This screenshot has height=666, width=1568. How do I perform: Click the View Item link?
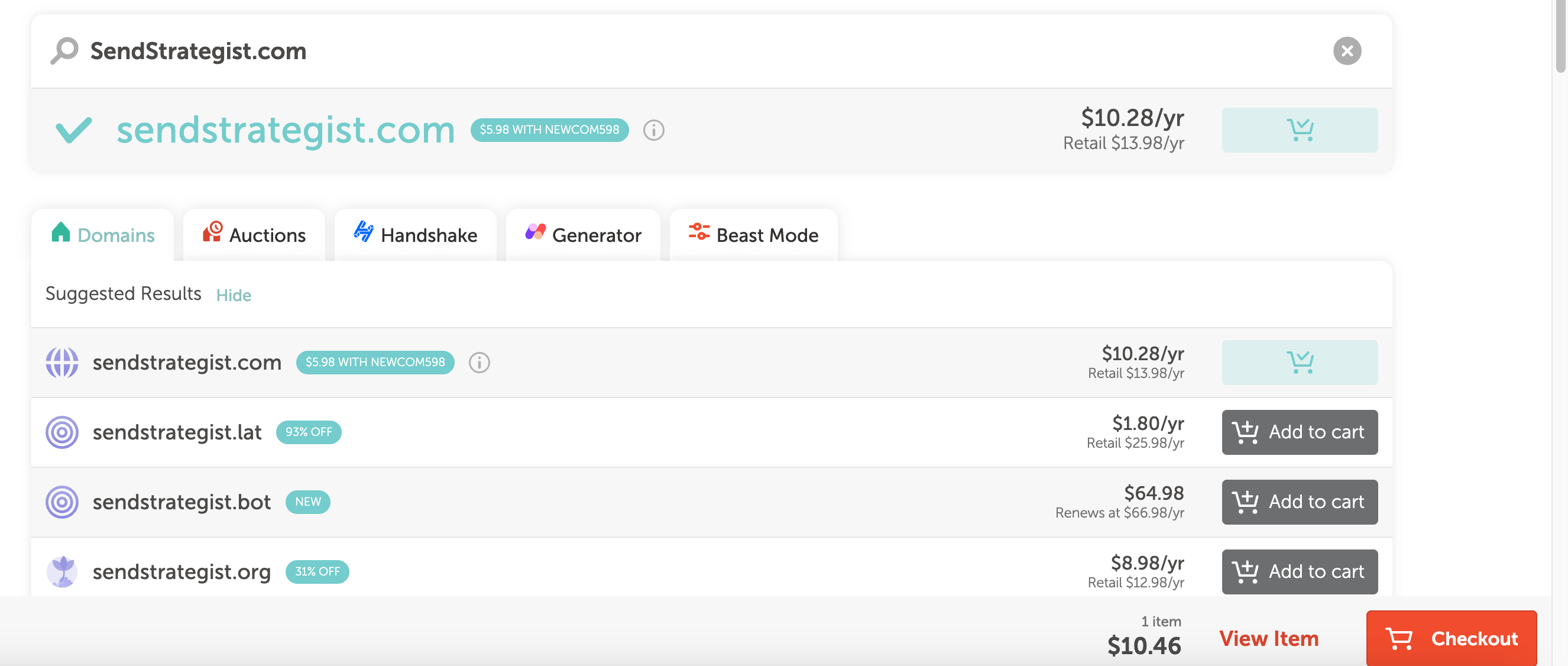1268,639
